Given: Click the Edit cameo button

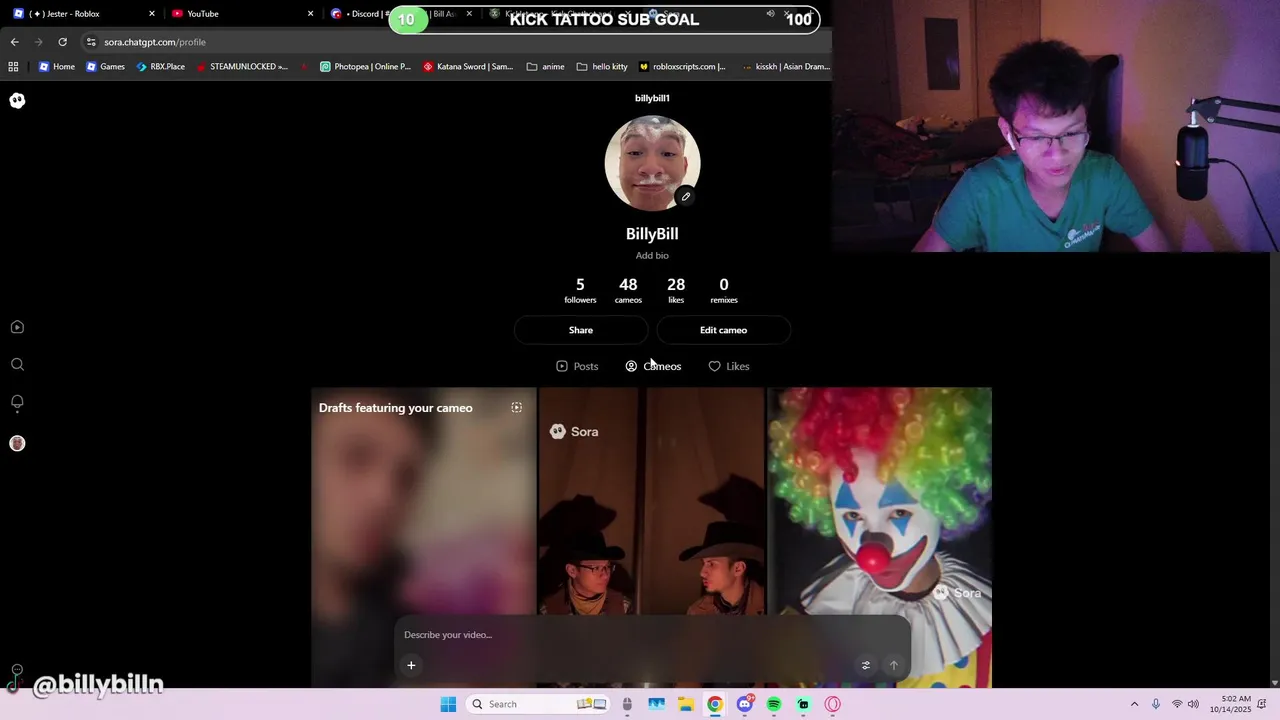Looking at the screenshot, I should (x=723, y=330).
